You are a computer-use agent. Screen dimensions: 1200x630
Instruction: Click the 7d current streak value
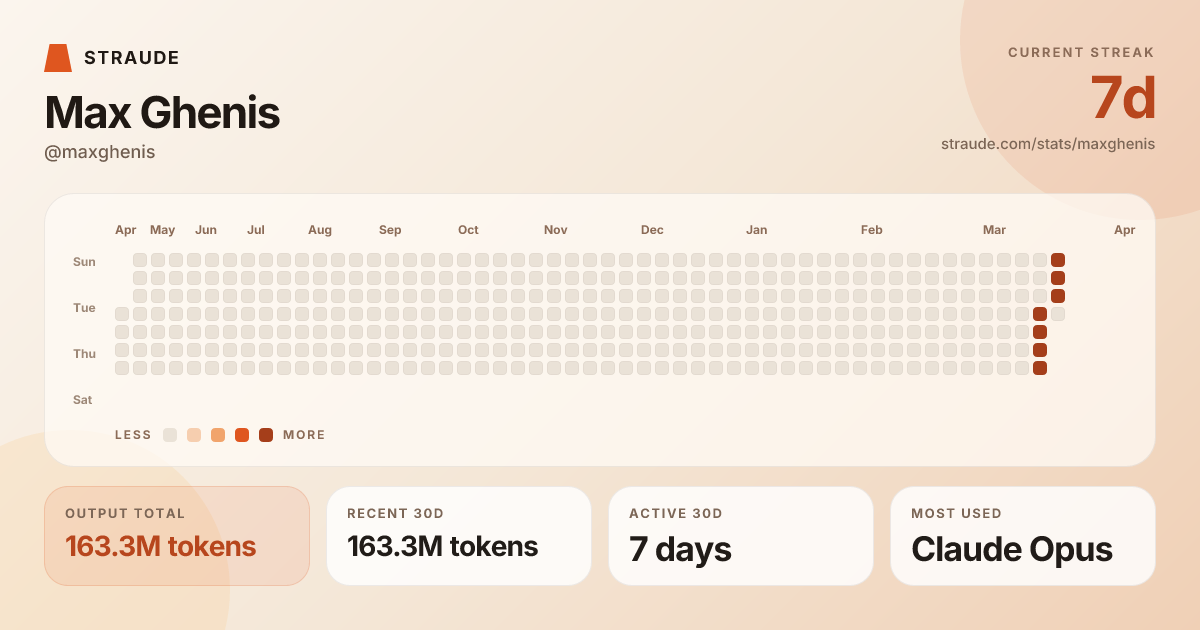(1122, 98)
